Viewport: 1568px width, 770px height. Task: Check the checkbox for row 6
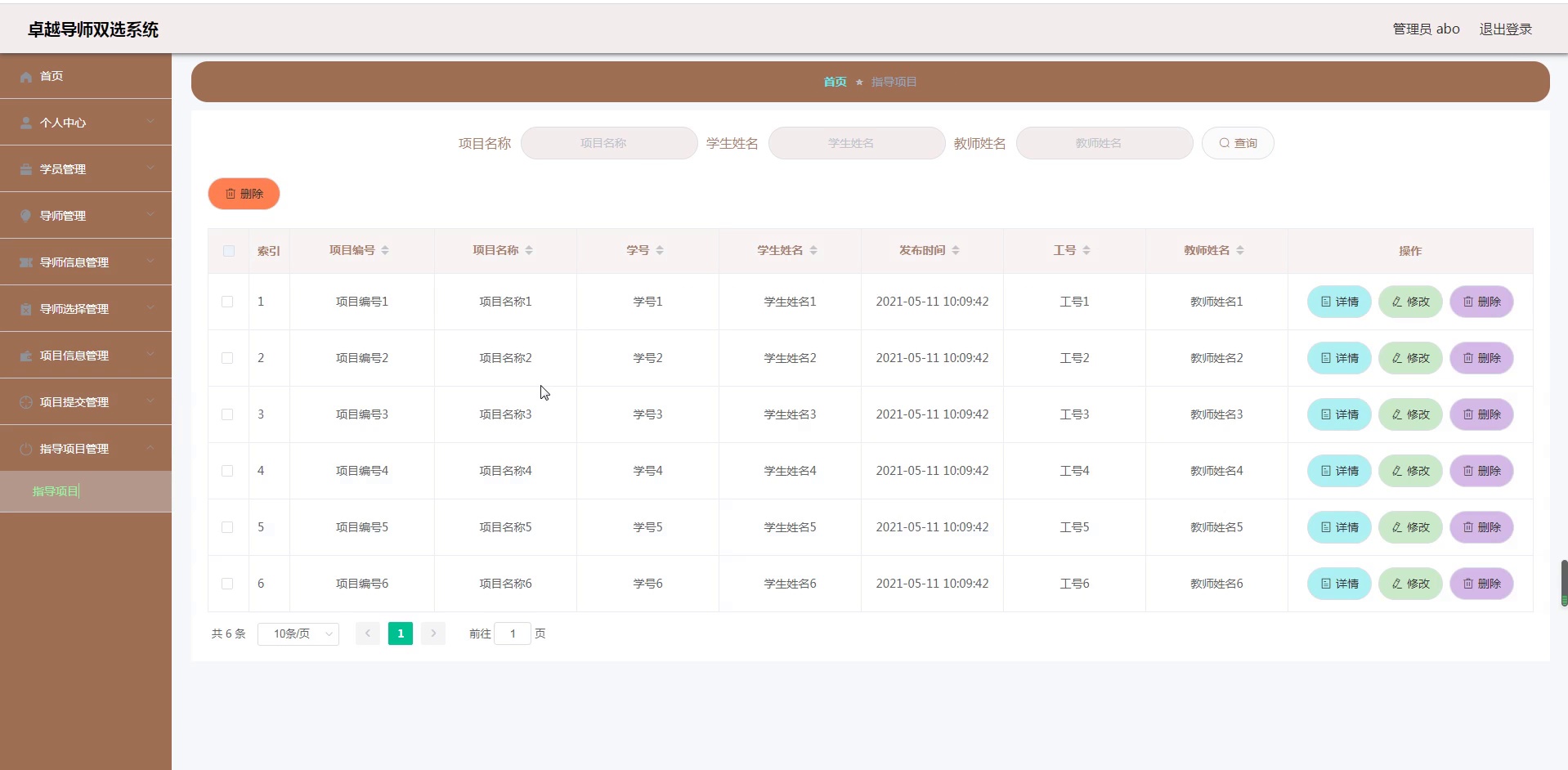(x=227, y=584)
